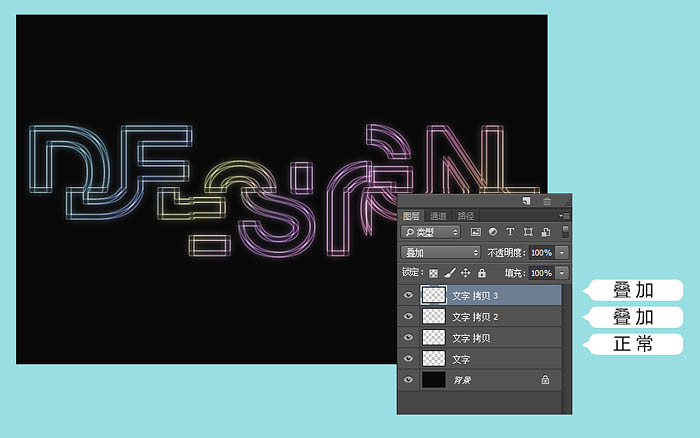Viewport: 700px width, 438px height.
Task: Toggle the layer filtering on/off switch
Action: point(565,232)
